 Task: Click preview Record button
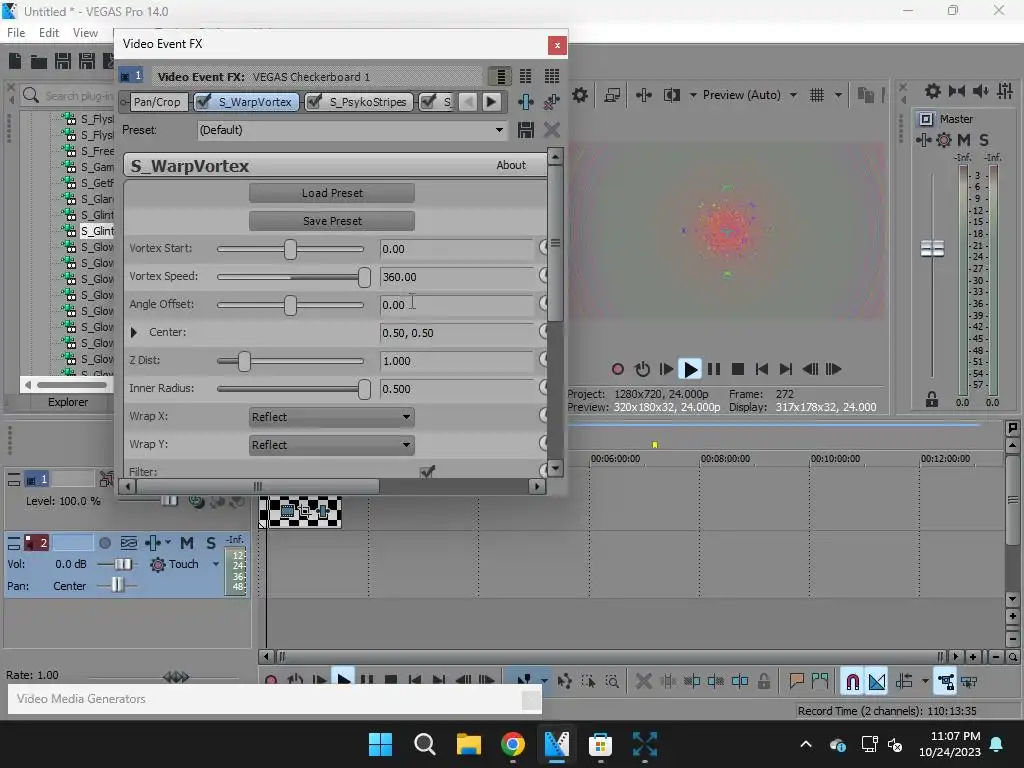pos(618,370)
